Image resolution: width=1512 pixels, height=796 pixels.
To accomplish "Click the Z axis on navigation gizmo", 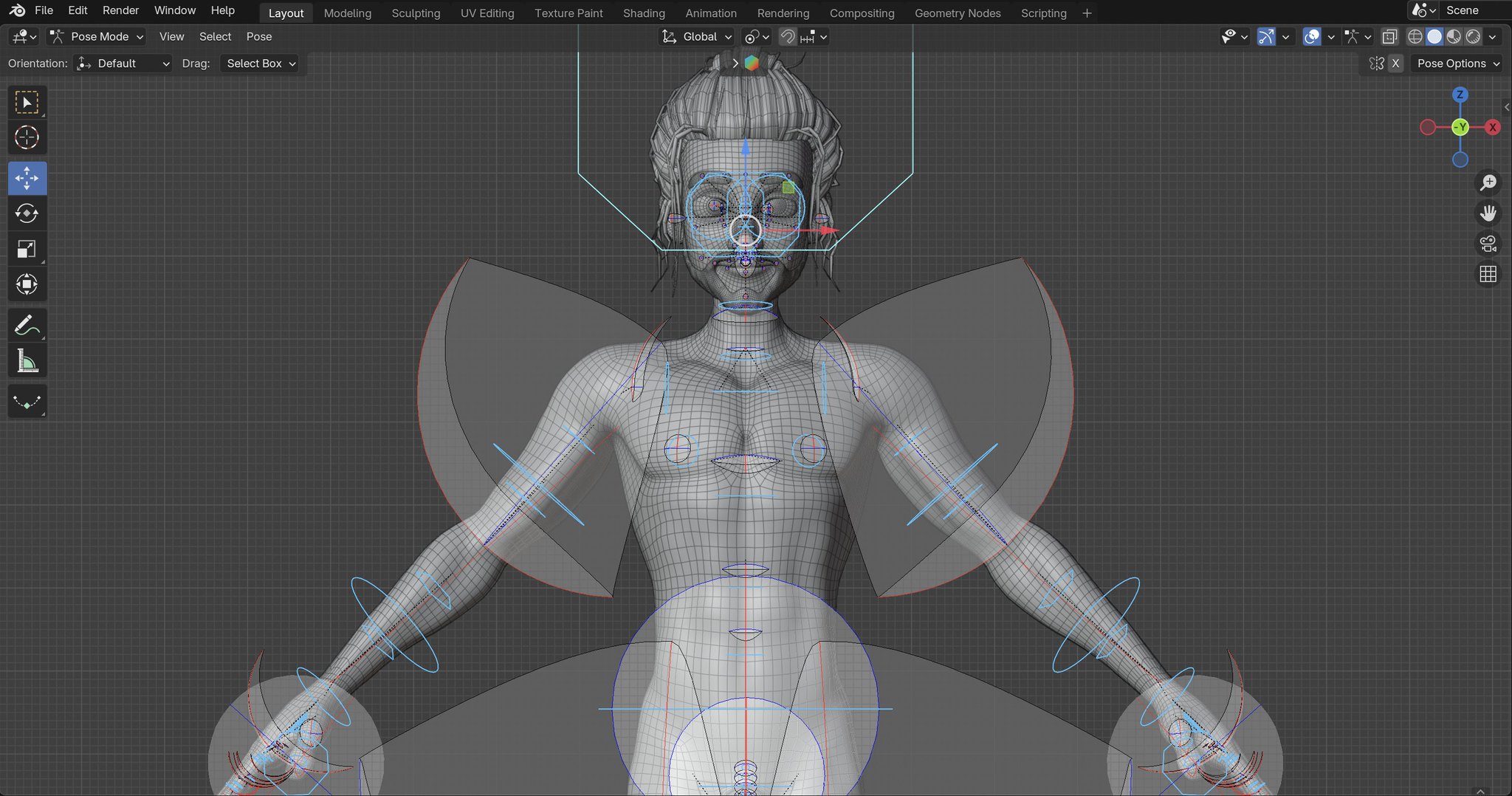I will coord(1460,95).
